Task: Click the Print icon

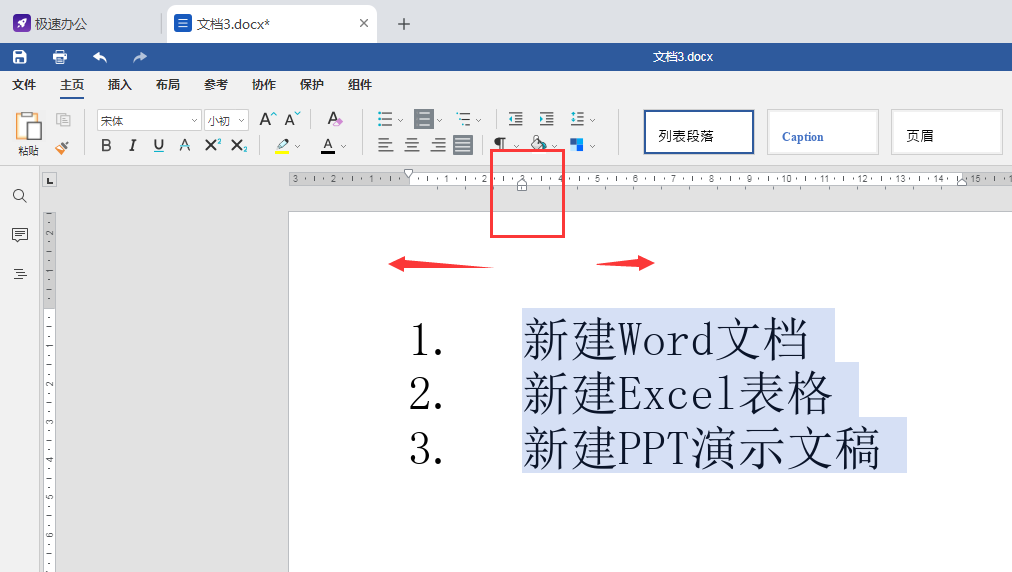Action: click(60, 57)
